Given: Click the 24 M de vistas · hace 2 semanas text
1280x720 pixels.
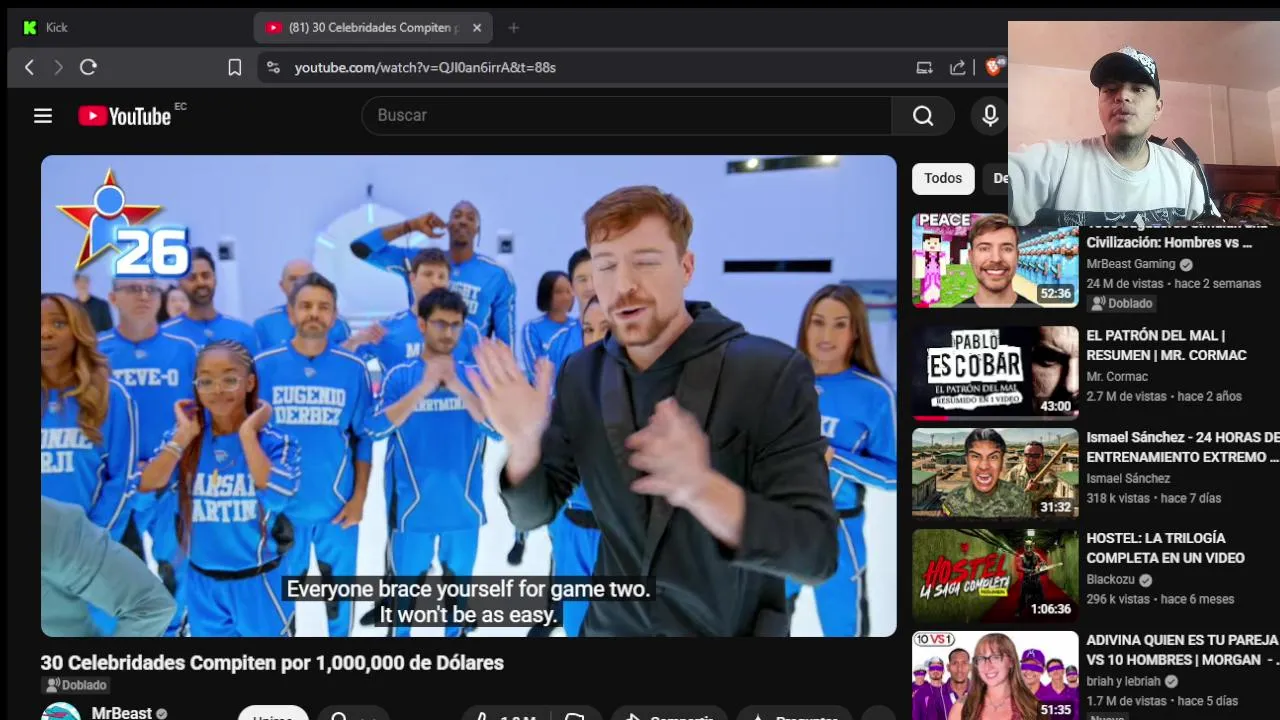Looking at the screenshot, I should tap(1174, 284).
